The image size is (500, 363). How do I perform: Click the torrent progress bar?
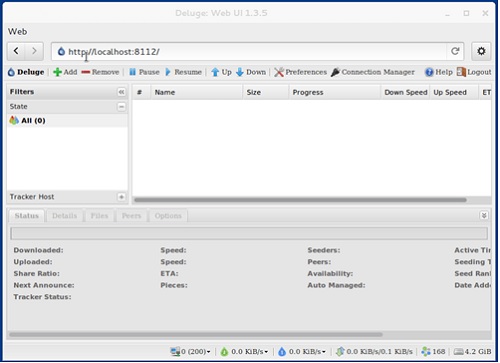pyautogui.click(x=249, y=233)
